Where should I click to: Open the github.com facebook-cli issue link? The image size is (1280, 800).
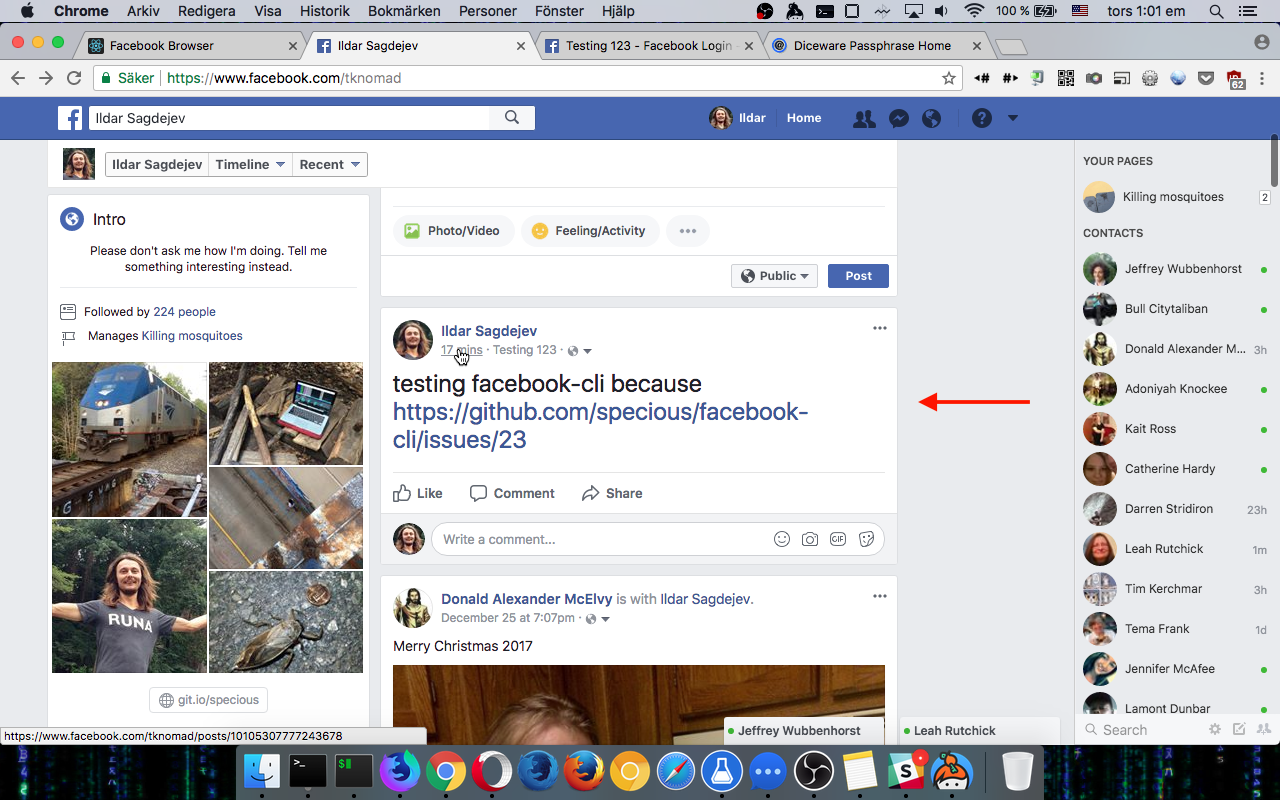pos(600,426)
